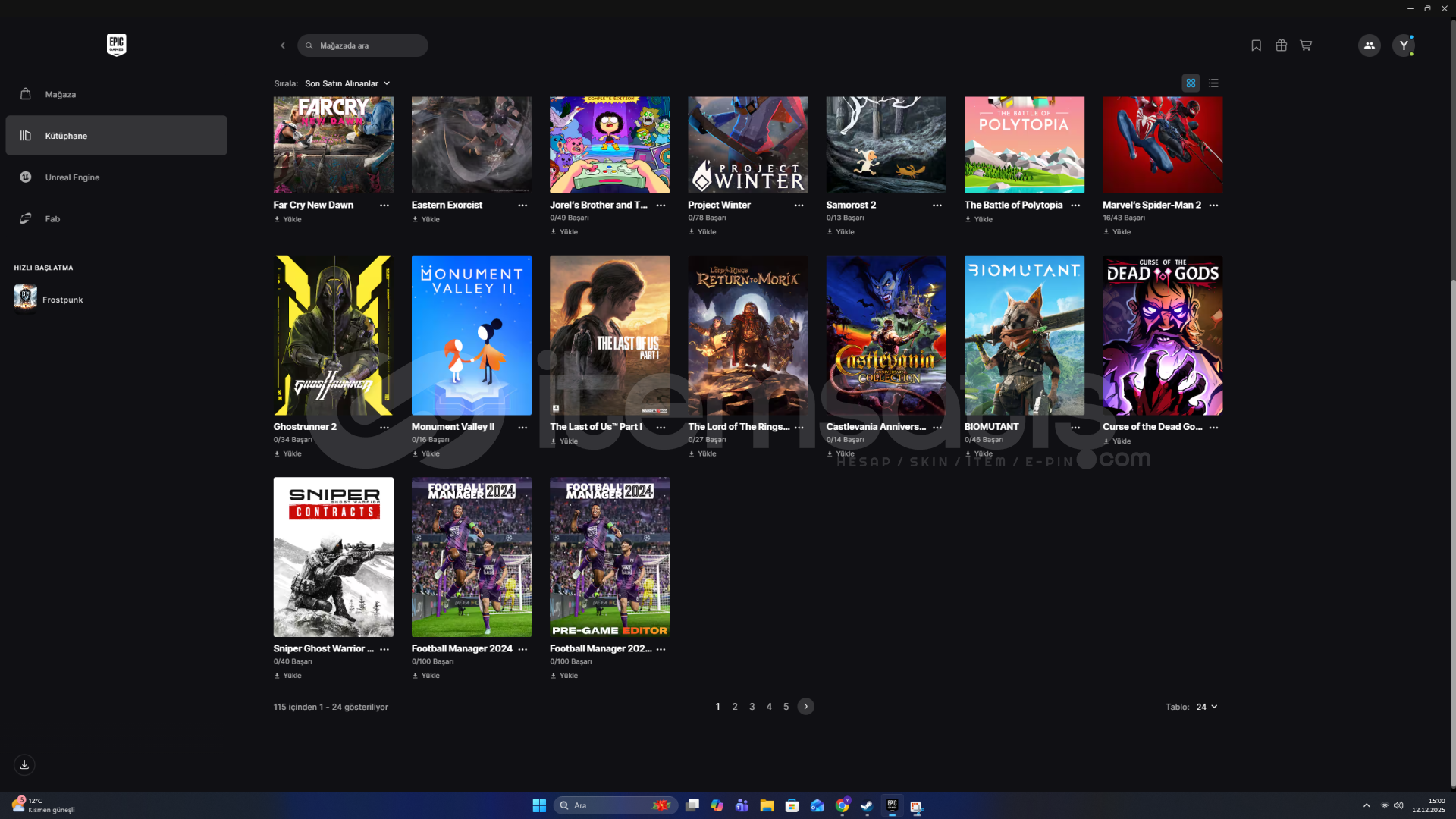Click the back arrow near search

(x=283, y=45)
